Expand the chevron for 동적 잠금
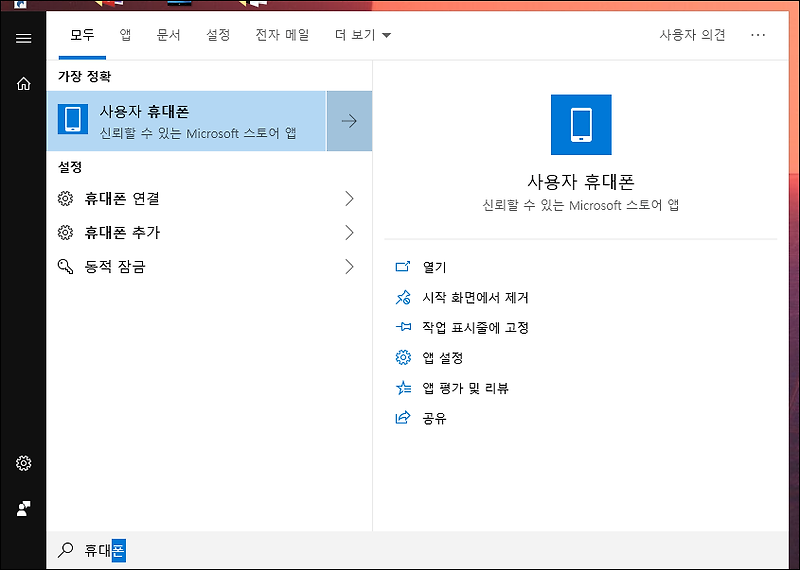Screen dimensions: 800x570 tap(349, 267)
